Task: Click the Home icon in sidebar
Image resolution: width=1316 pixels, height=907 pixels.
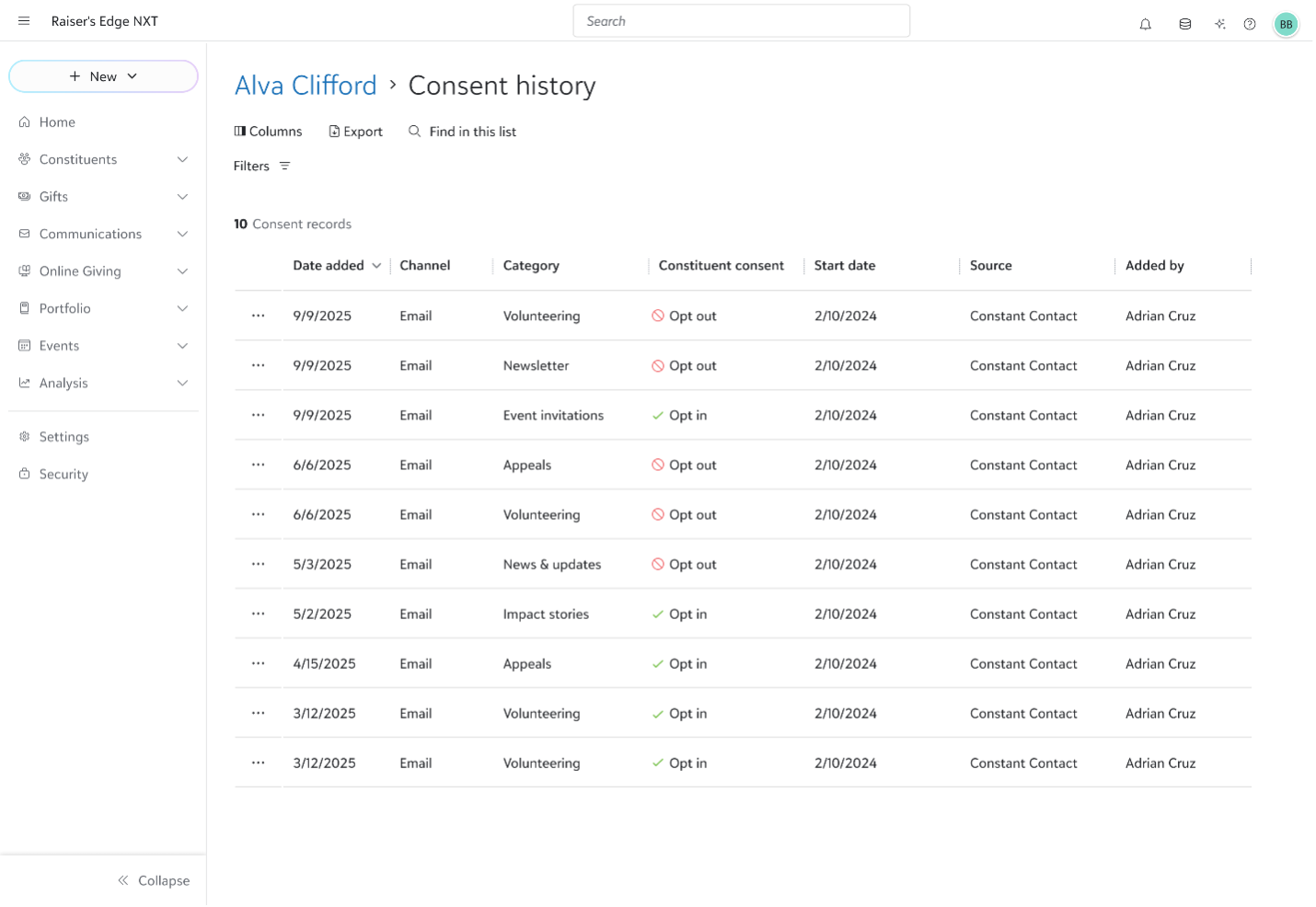Action: pyautogui.click(x=25, y=121)
